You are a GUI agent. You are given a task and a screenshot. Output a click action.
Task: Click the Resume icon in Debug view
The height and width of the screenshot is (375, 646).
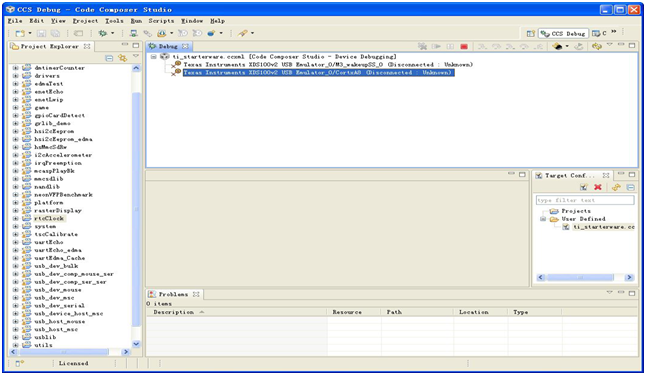436,47
